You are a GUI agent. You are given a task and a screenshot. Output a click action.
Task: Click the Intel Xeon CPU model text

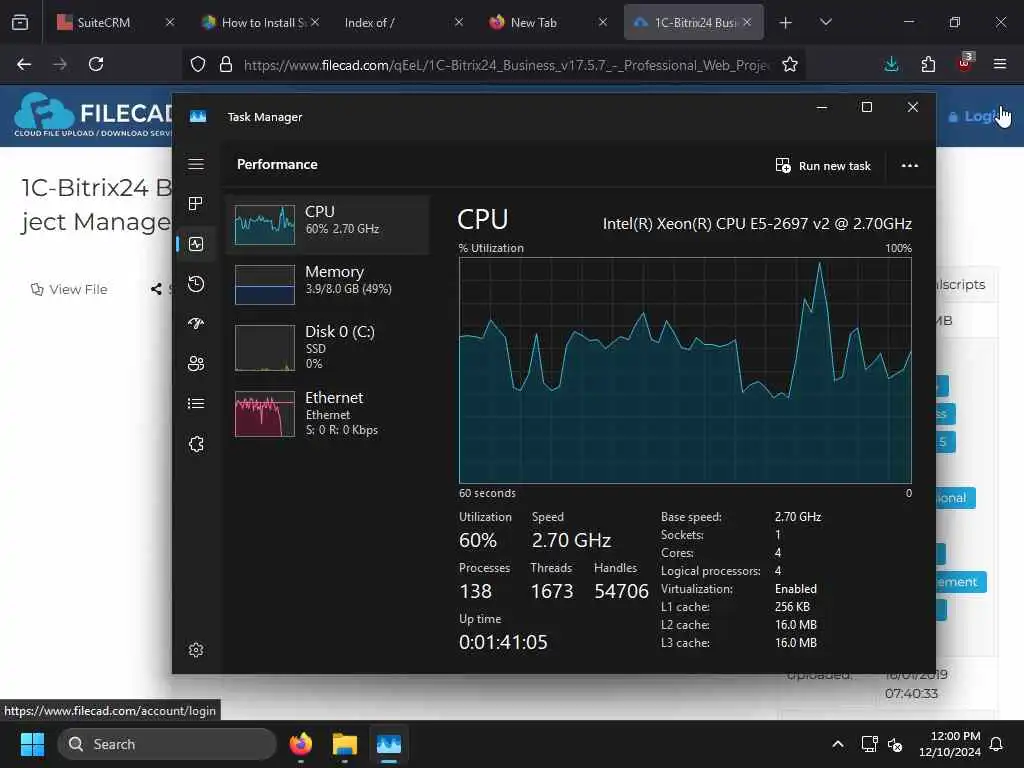(x=757, y=224)
